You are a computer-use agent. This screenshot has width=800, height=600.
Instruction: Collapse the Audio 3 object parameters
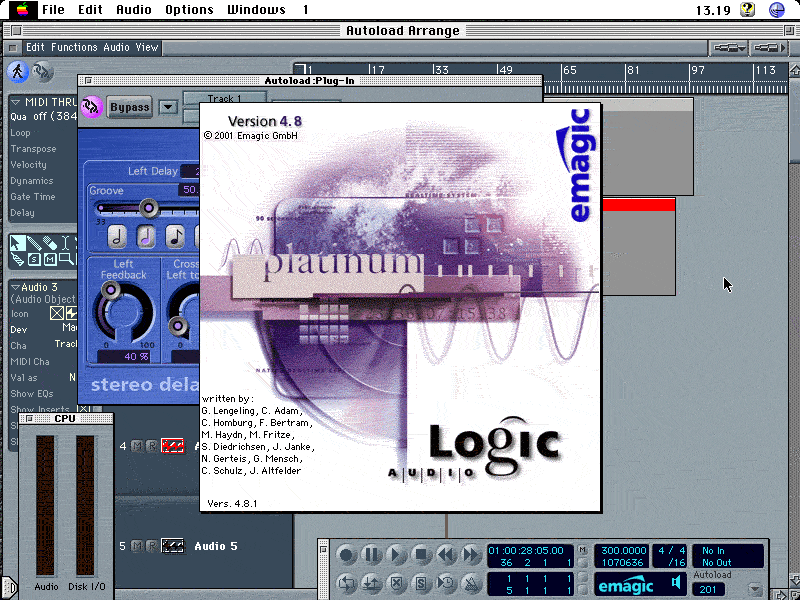coord(16,287)
